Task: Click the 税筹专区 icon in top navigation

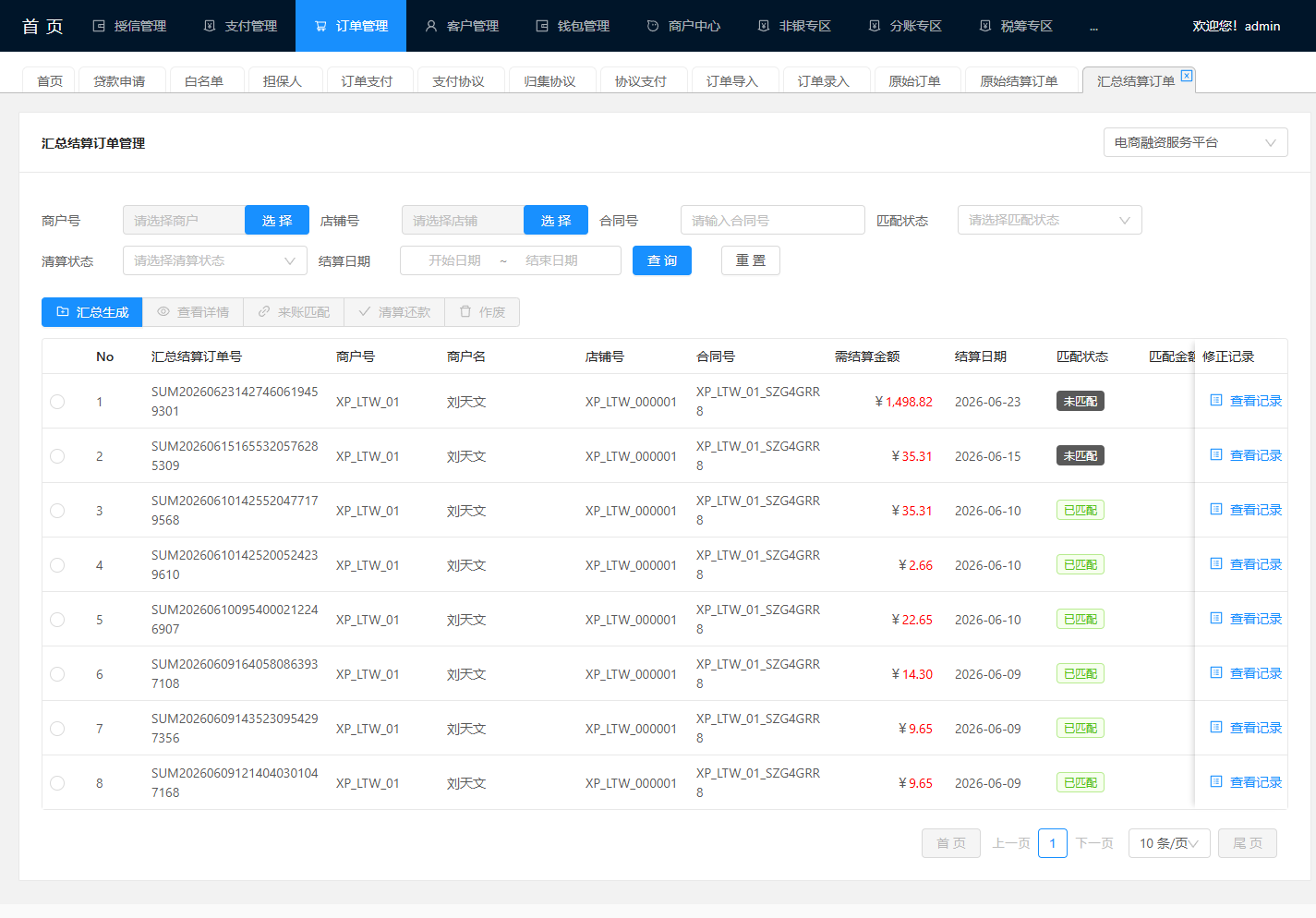Action: click(x=985, y=26)
